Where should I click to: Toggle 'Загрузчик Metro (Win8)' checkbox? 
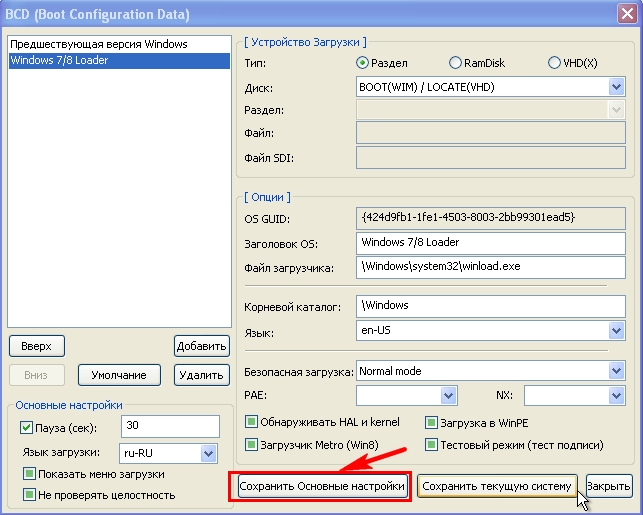tap(252, 444)
